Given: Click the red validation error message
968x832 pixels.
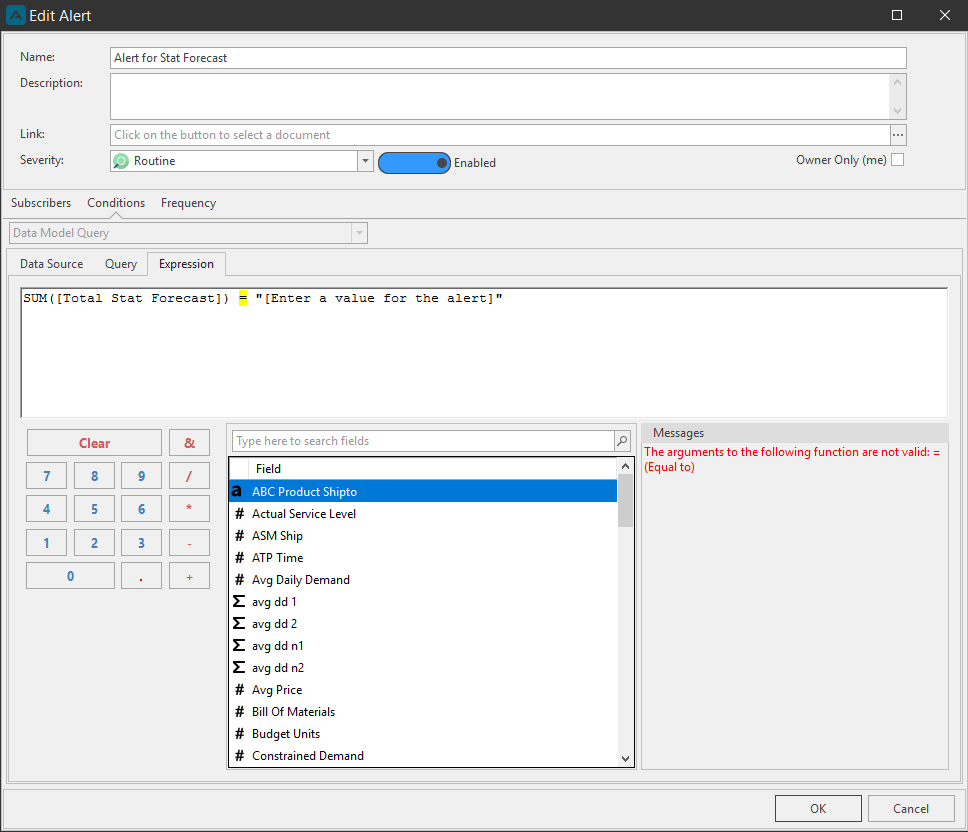Looking at the screenshot, I should [x=791, y=459].
